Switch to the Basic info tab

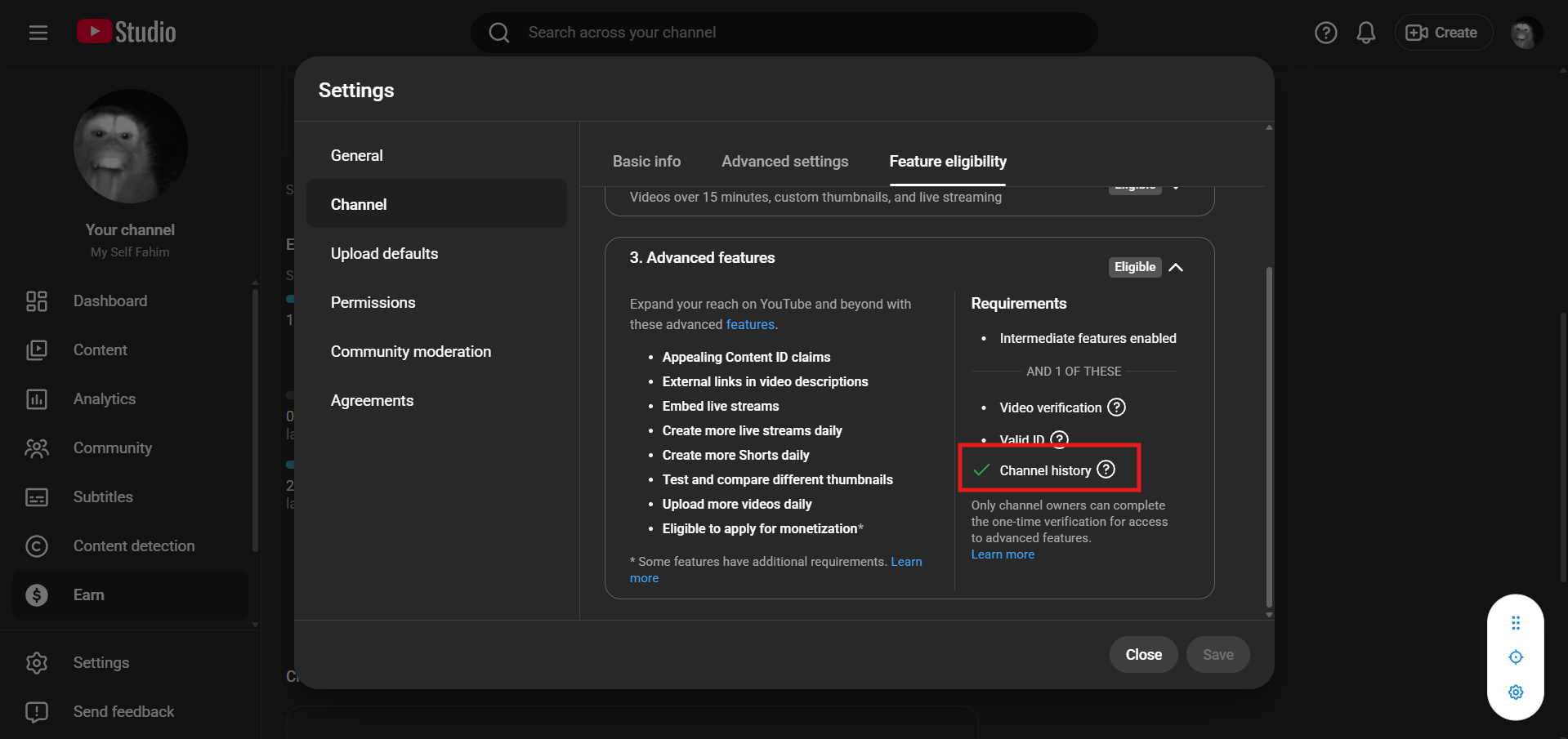[x=646, y=162]
